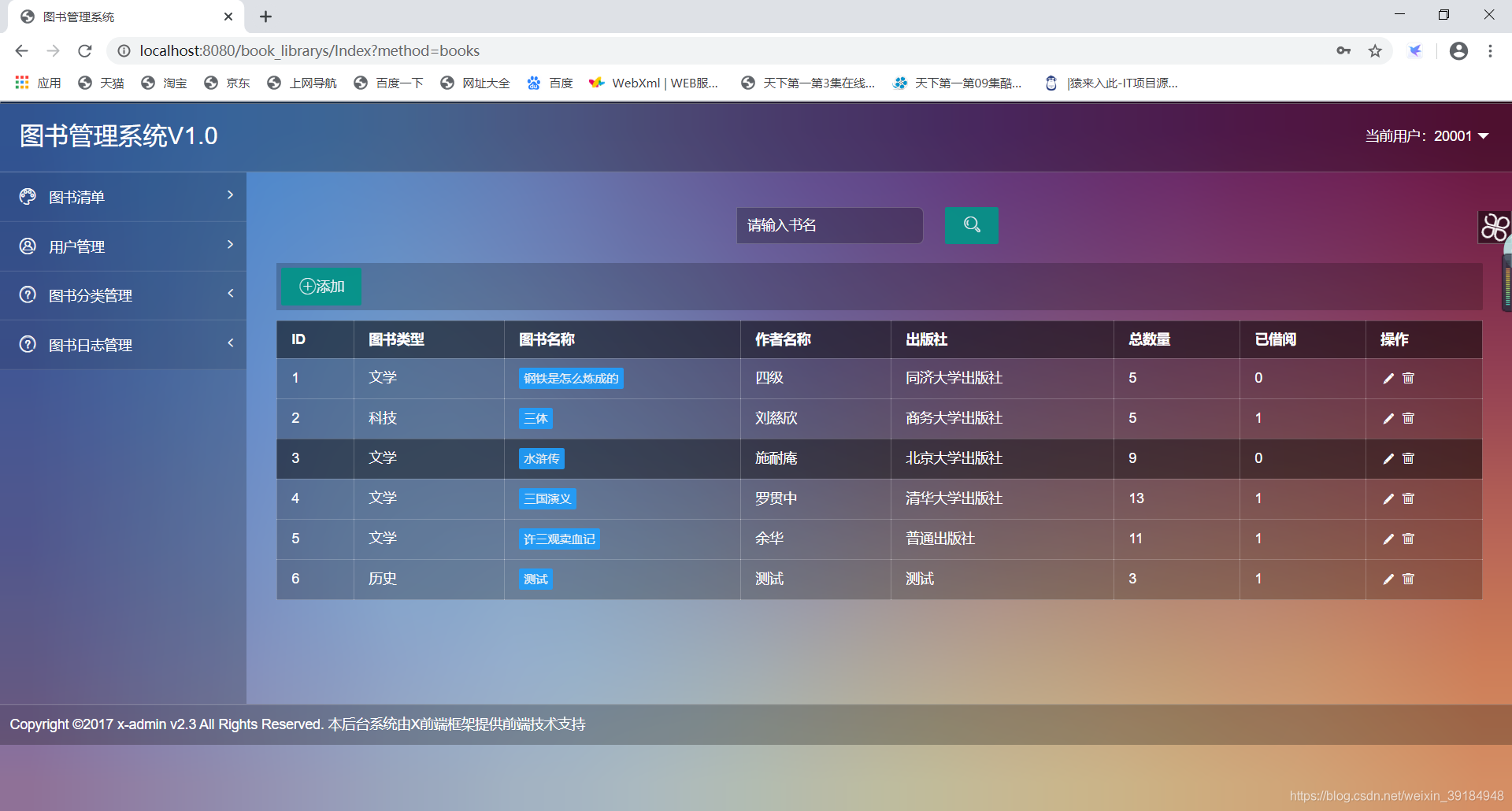Click the browser reload button
The image size is (1512, 811).
pos(85,51)
